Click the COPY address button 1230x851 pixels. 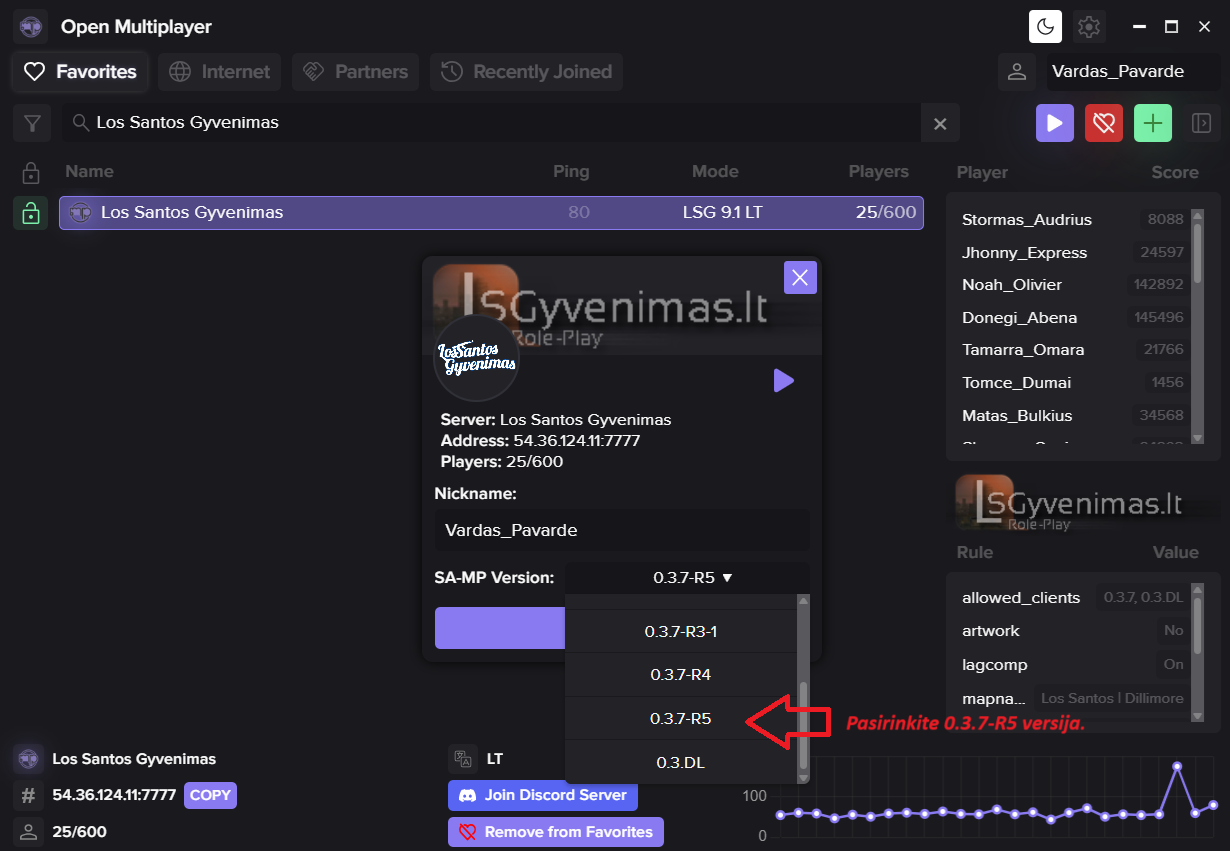(x=210, y=795)
